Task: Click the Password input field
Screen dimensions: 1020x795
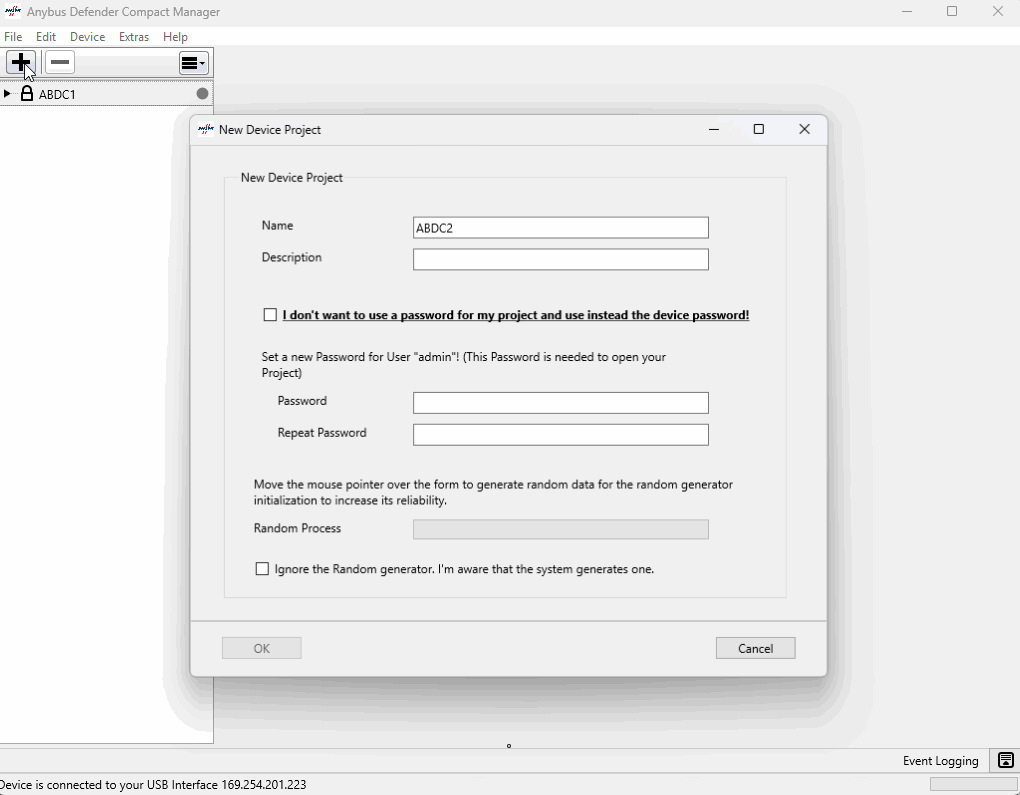Action: 561,403
